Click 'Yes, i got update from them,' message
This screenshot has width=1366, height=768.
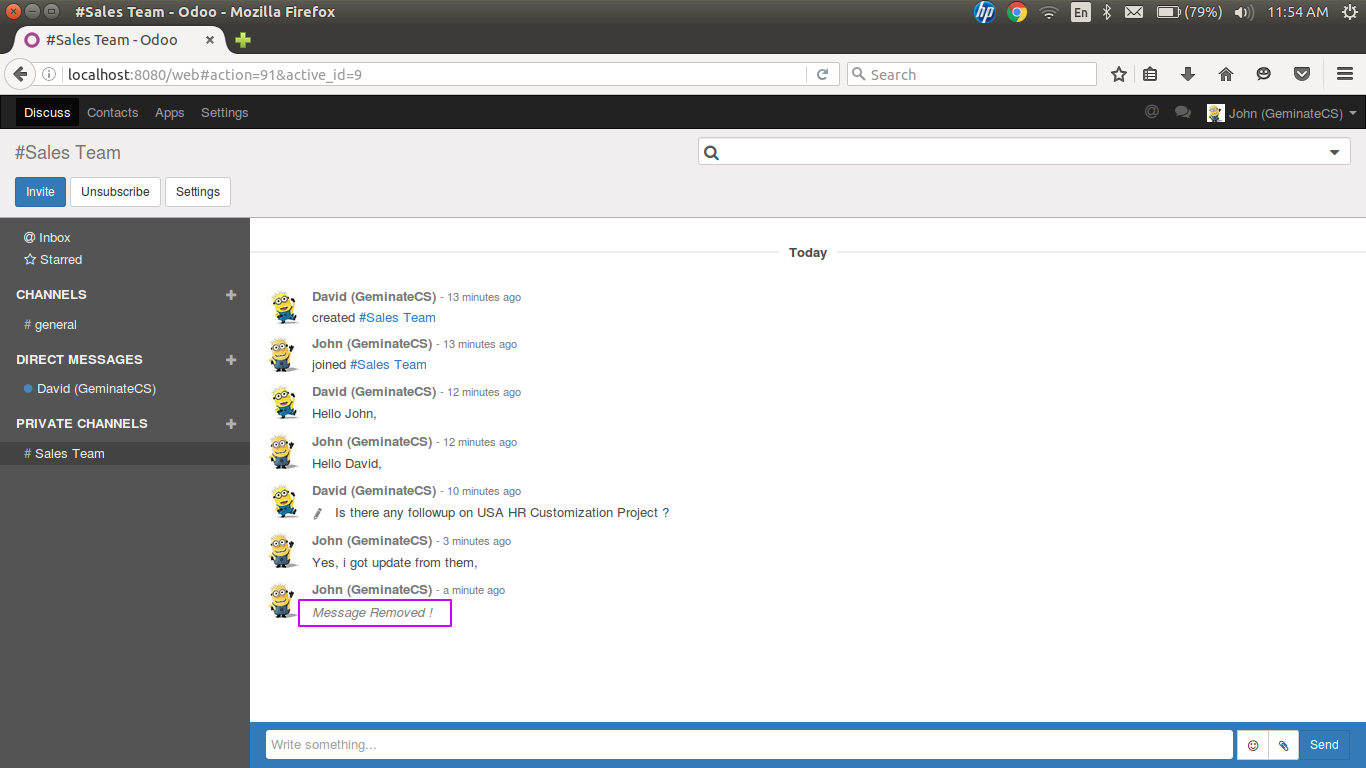395,563
